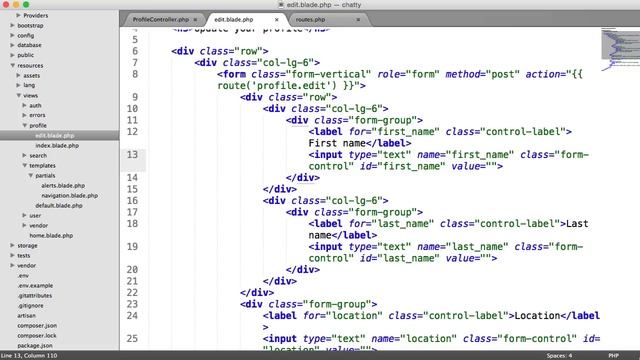
Task: Select line number 8 in gutter
Action: (x=135, y=74)
